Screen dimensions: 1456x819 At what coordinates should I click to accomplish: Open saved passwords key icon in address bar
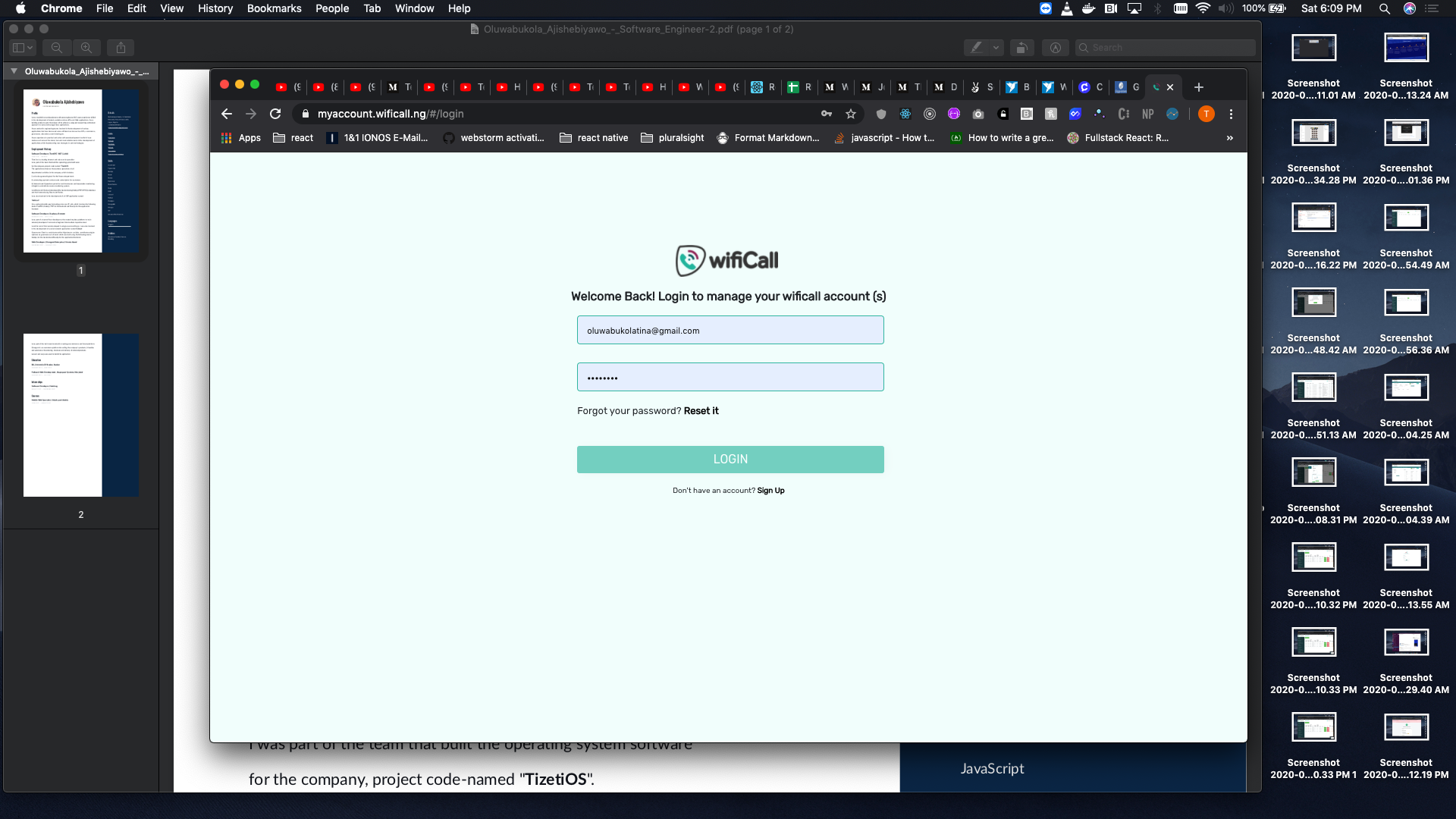827,114
